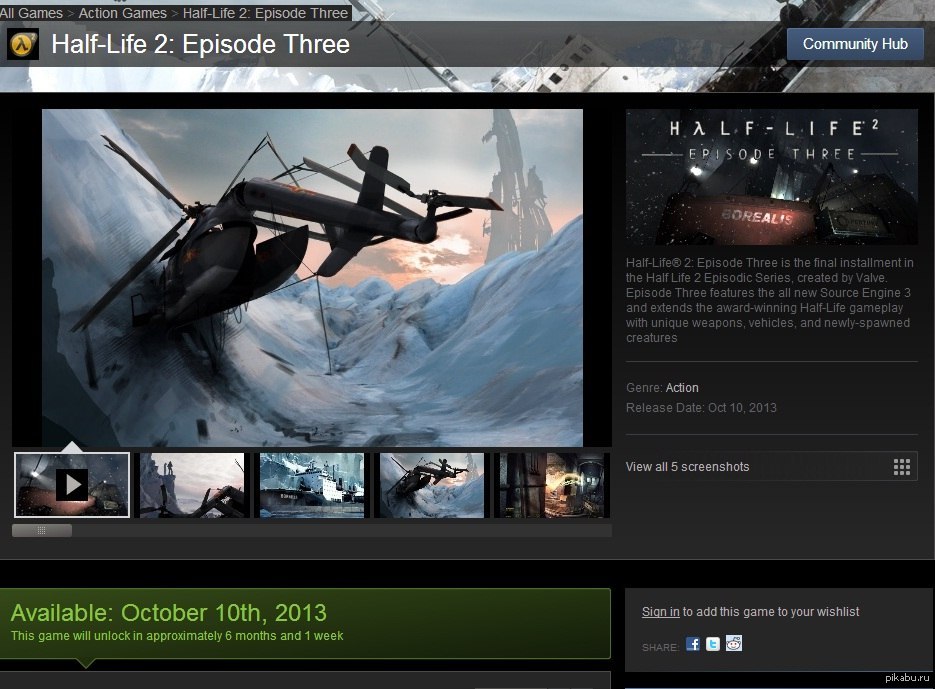Click the Episode Three Borealis header image
The height and width of the screenshot is (689, 935).
coord(772,177)
